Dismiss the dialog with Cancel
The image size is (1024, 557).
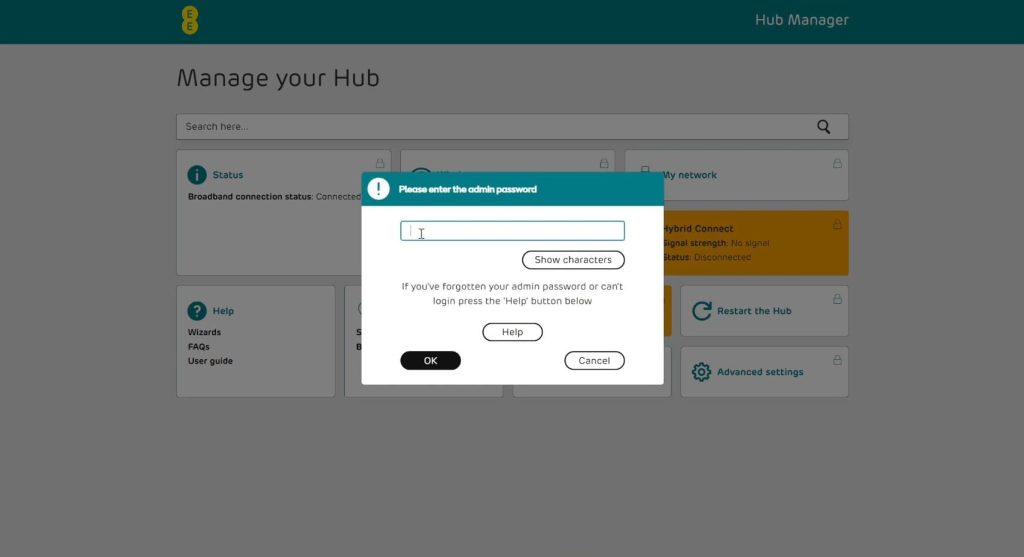(x=594, y=360)
